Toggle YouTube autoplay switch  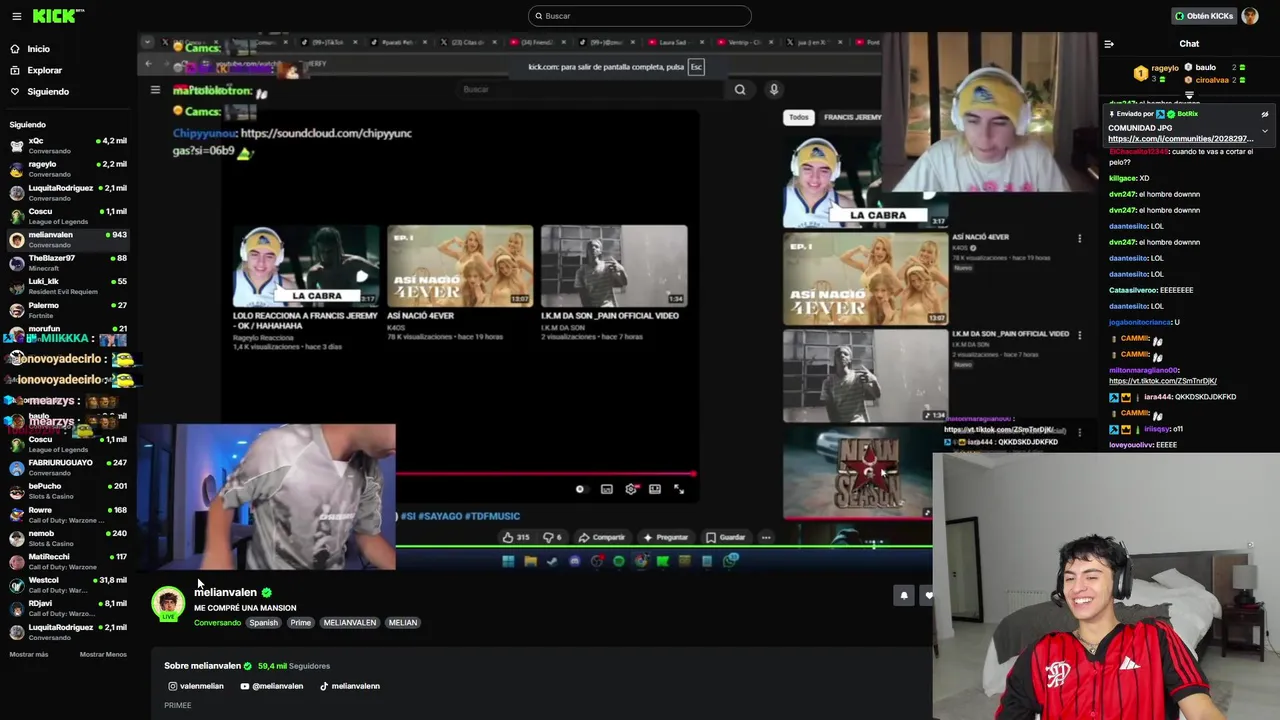(580, 489)
